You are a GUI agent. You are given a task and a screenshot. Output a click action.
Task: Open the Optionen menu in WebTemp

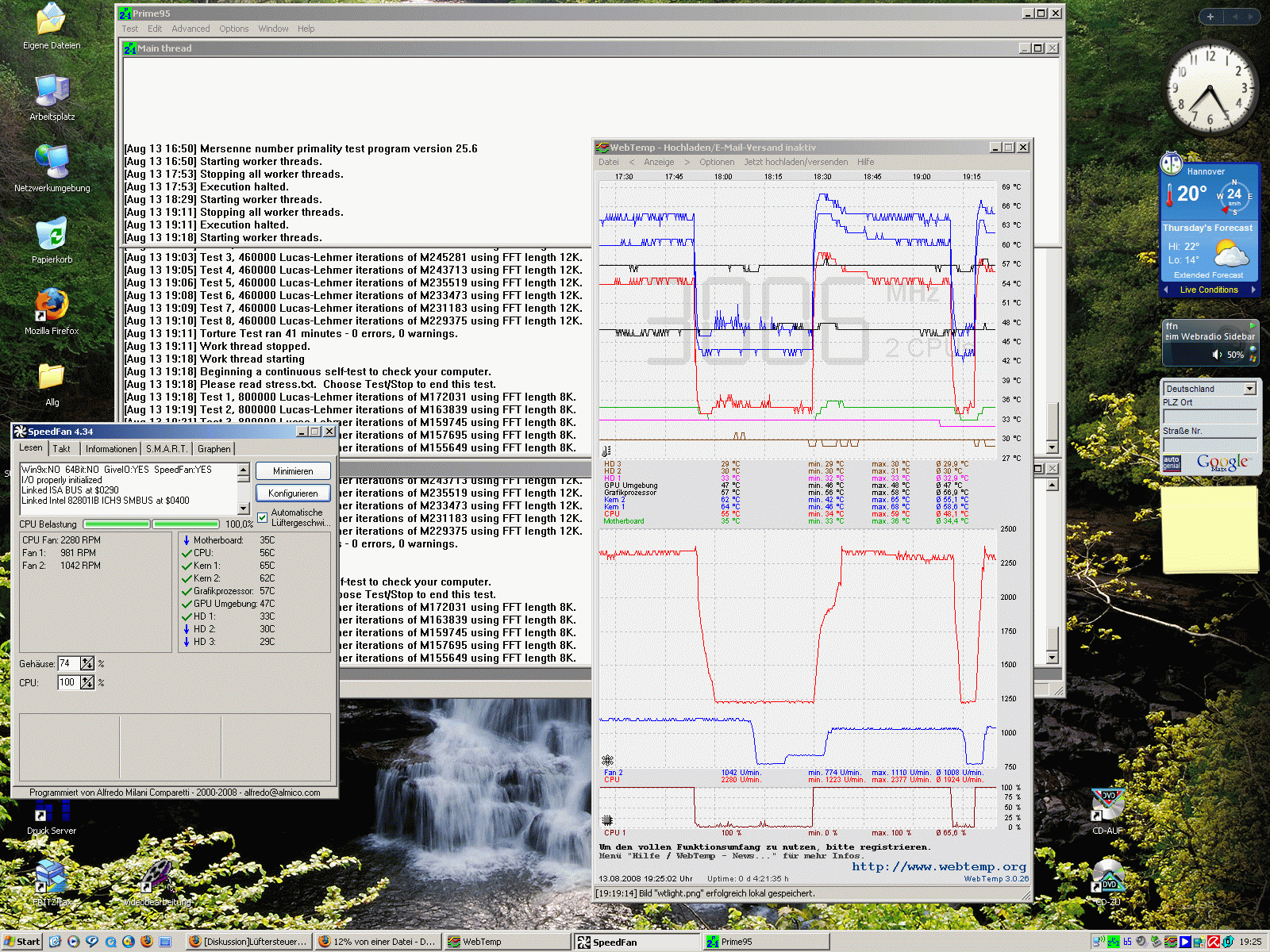(x=717, y=162)
